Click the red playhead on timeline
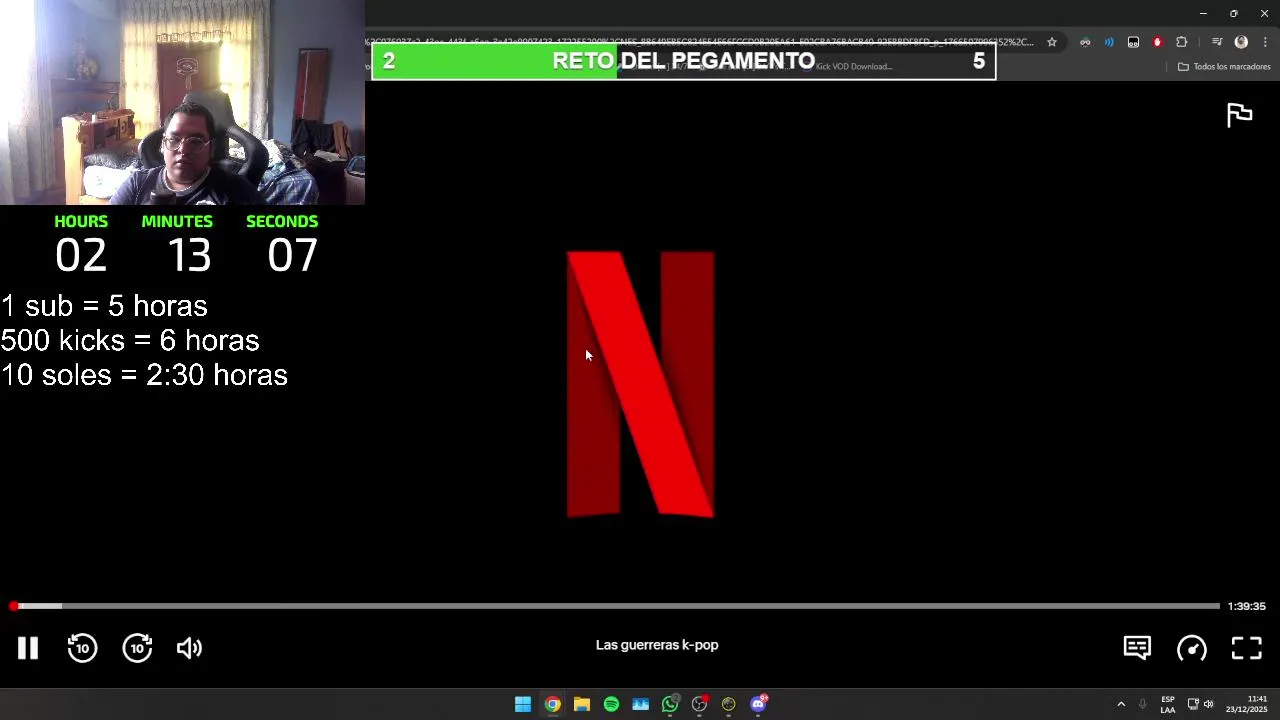1280x720 pixels. pyautogui.click(x=13, y=606)
